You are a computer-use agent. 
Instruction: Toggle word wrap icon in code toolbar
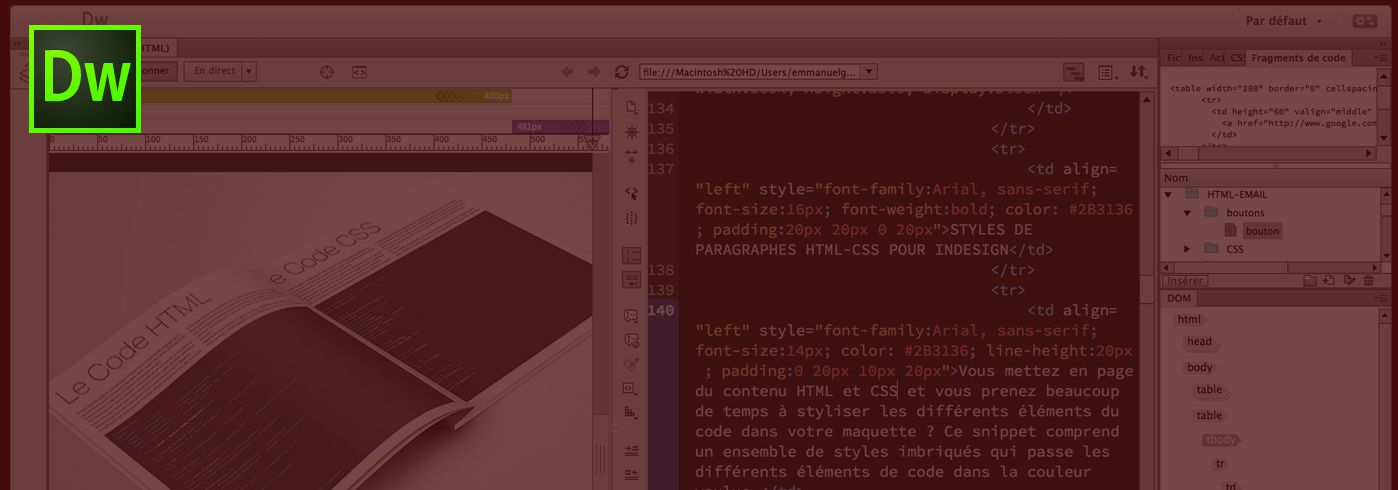(631, 280)
